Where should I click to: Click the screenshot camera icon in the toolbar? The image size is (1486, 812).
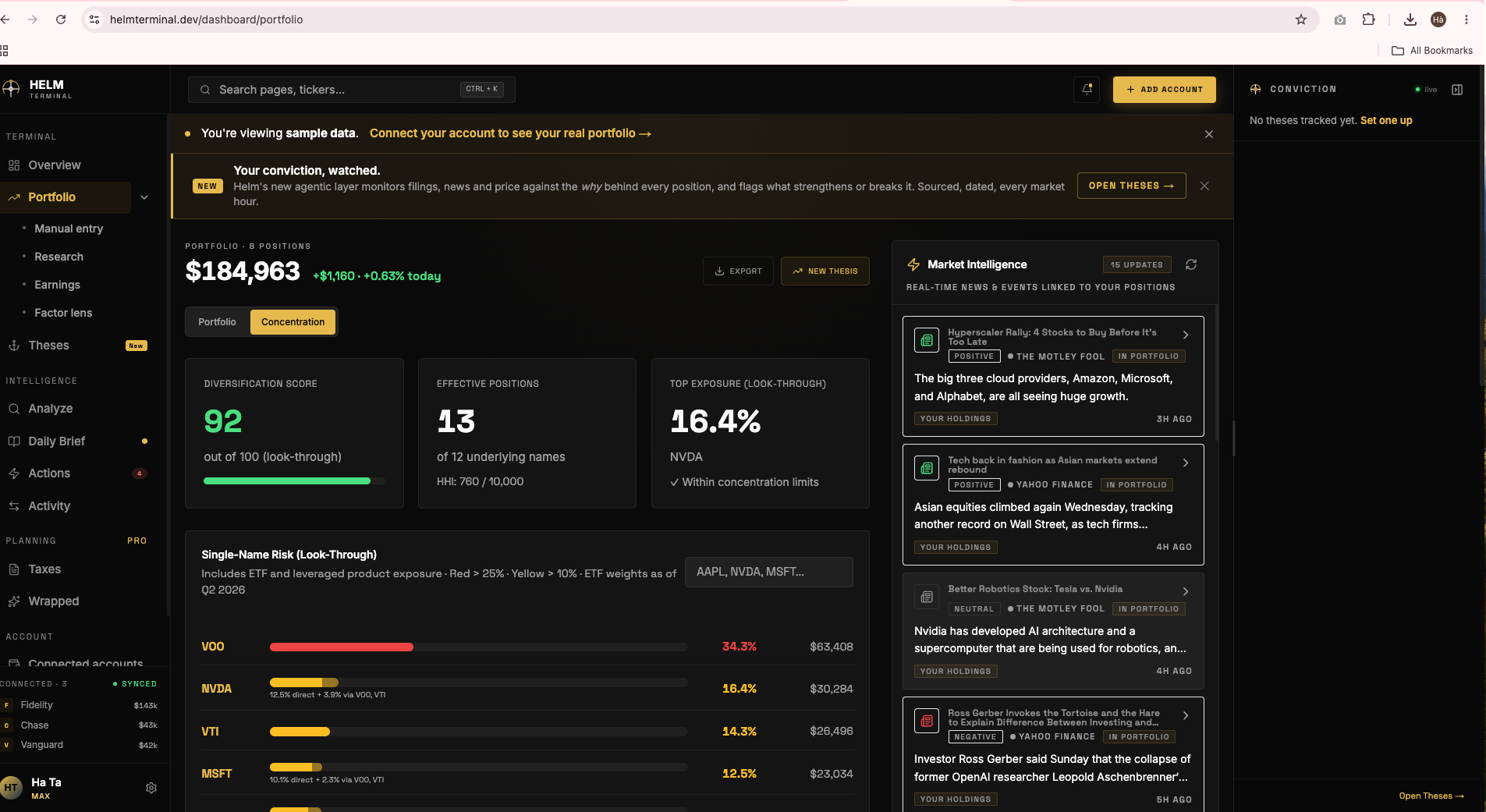coord(1339,20)
